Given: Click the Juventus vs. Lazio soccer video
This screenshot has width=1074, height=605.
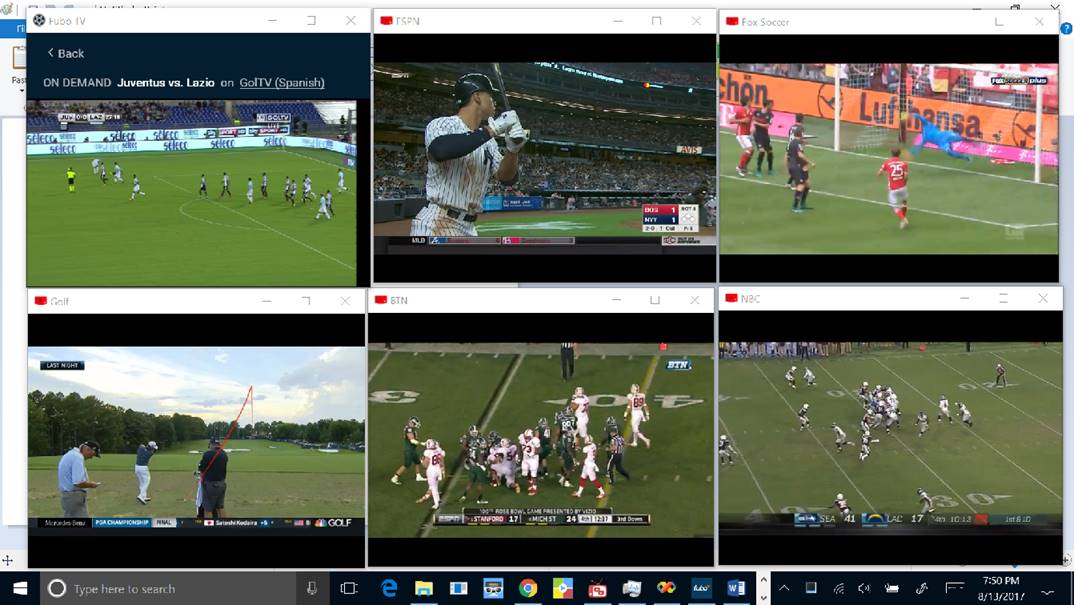Looking at the screenshot, I should [x=191, y=193].
